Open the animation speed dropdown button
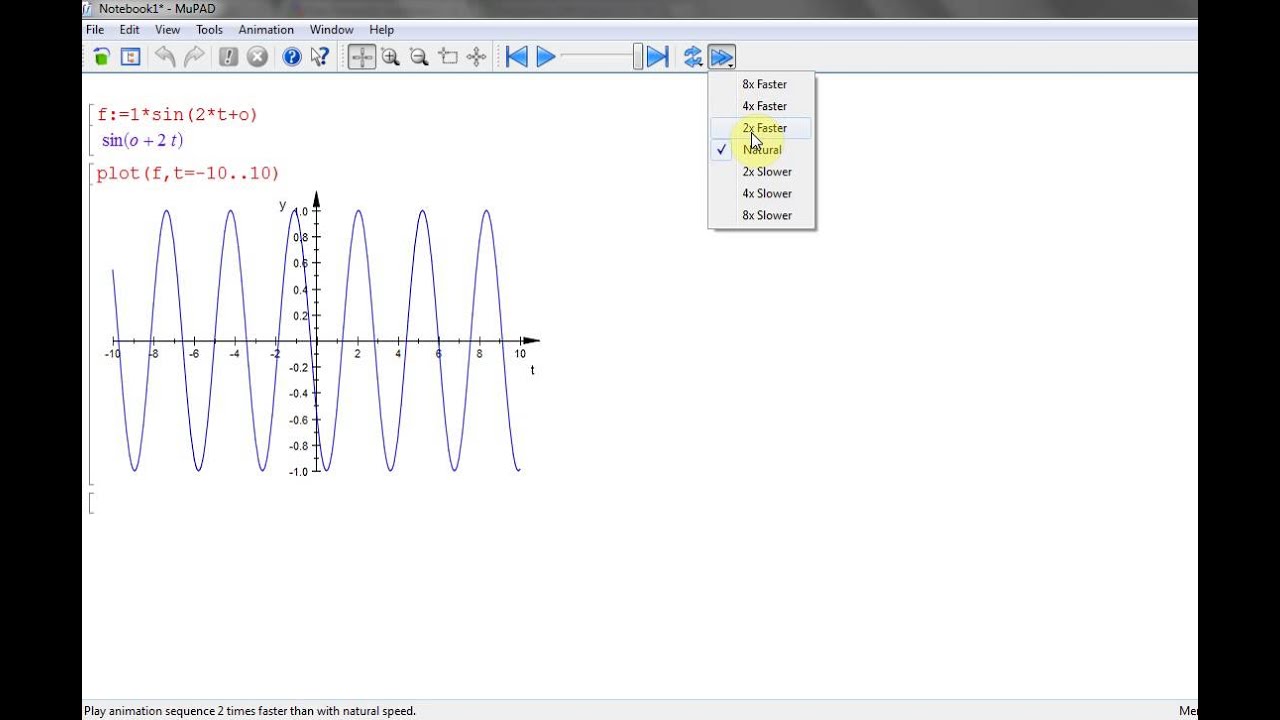 [722, 57]
